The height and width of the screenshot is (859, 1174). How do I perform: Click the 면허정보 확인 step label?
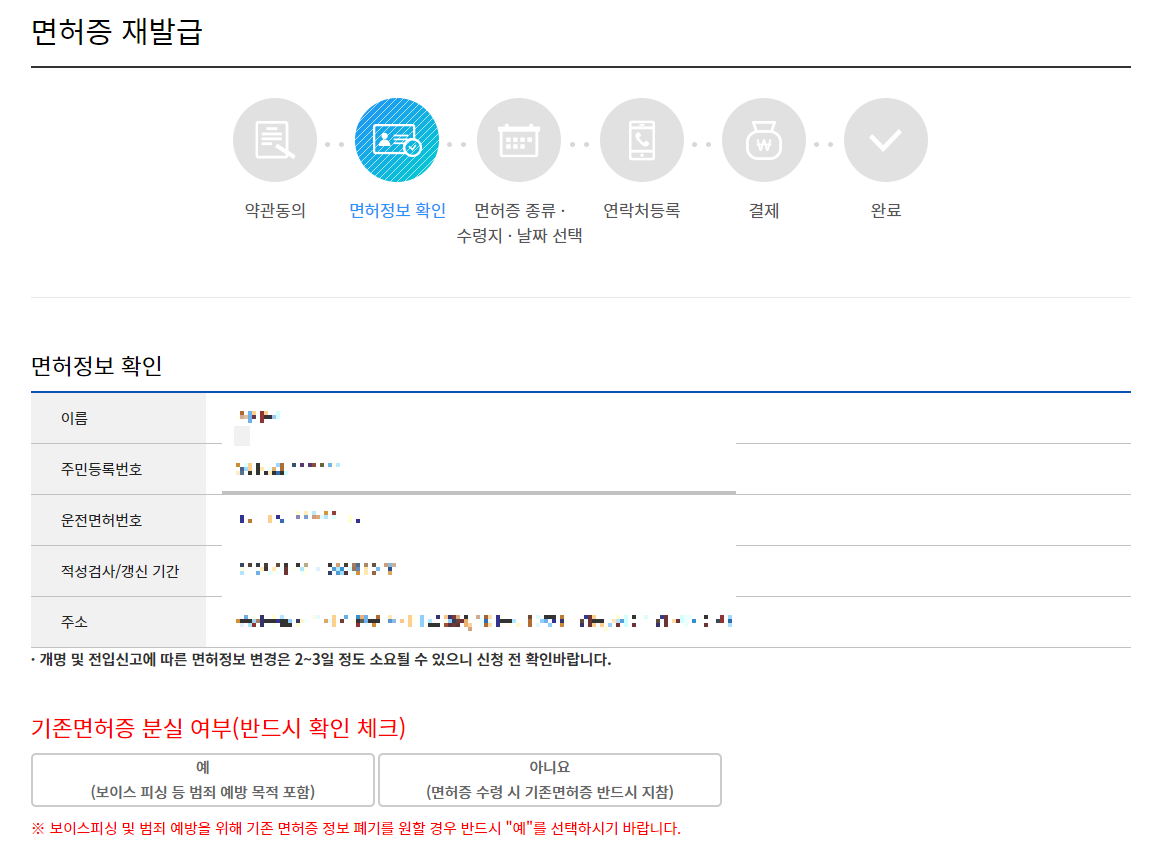(396, 210)
